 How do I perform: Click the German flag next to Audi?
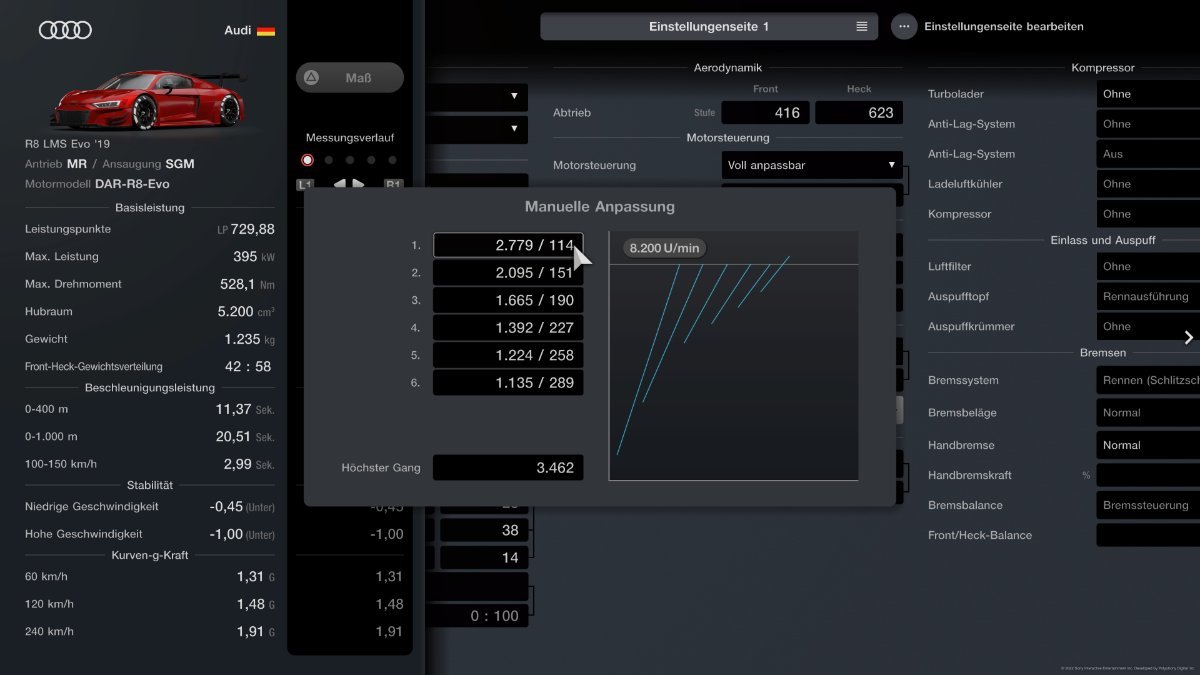click(266, 31)
